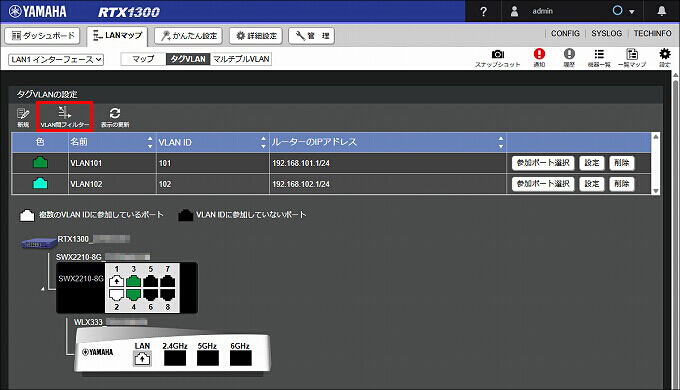Switch to the LANマップ tab
Image resolution: width=680 pixels, height=390 pixels.
tap(117, 36)
